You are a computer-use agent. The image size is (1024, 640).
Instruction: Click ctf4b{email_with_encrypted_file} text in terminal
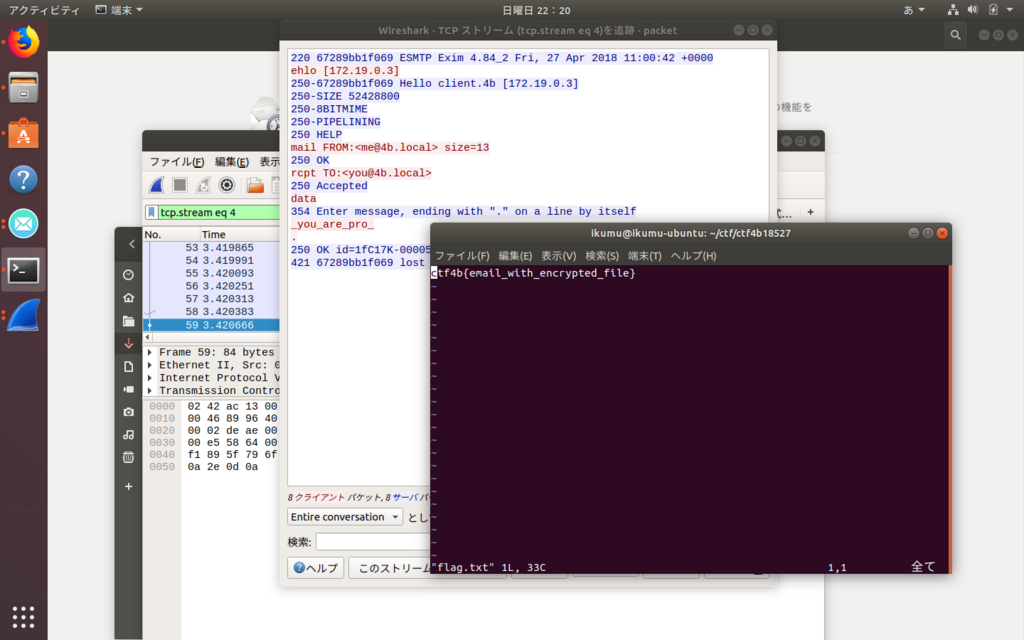click(x=533, y=273)
